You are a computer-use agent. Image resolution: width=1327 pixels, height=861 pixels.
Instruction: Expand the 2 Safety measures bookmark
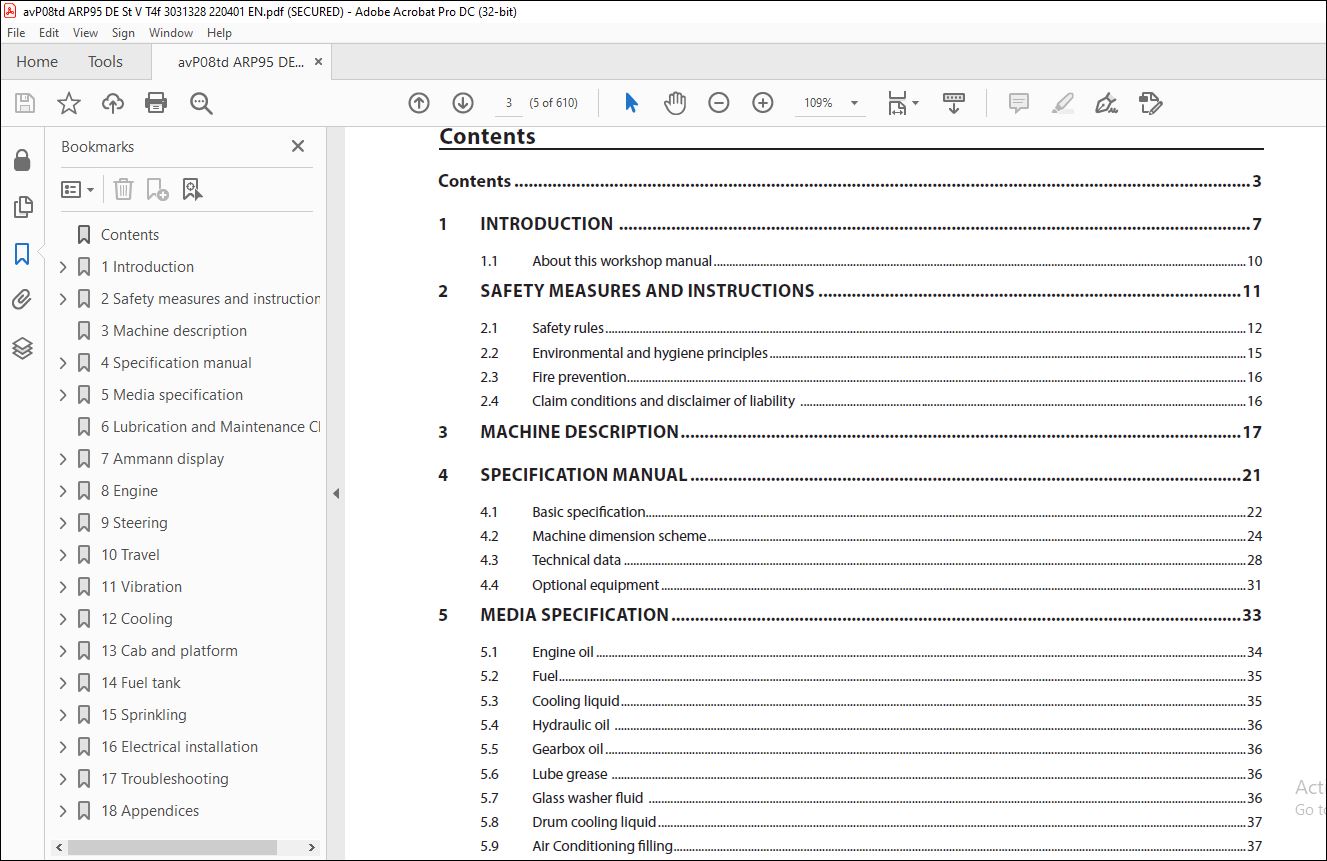63,299
